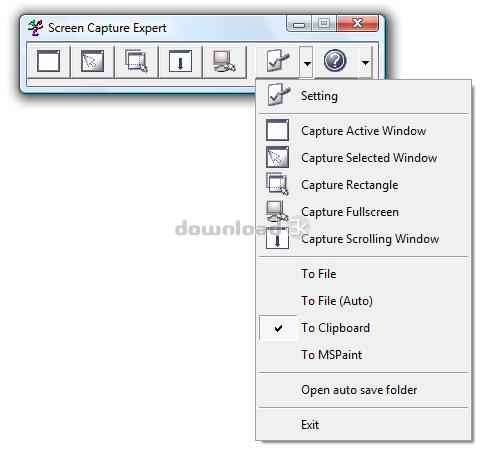
Task: Click the blue help question mark icon
Action: 335,61
